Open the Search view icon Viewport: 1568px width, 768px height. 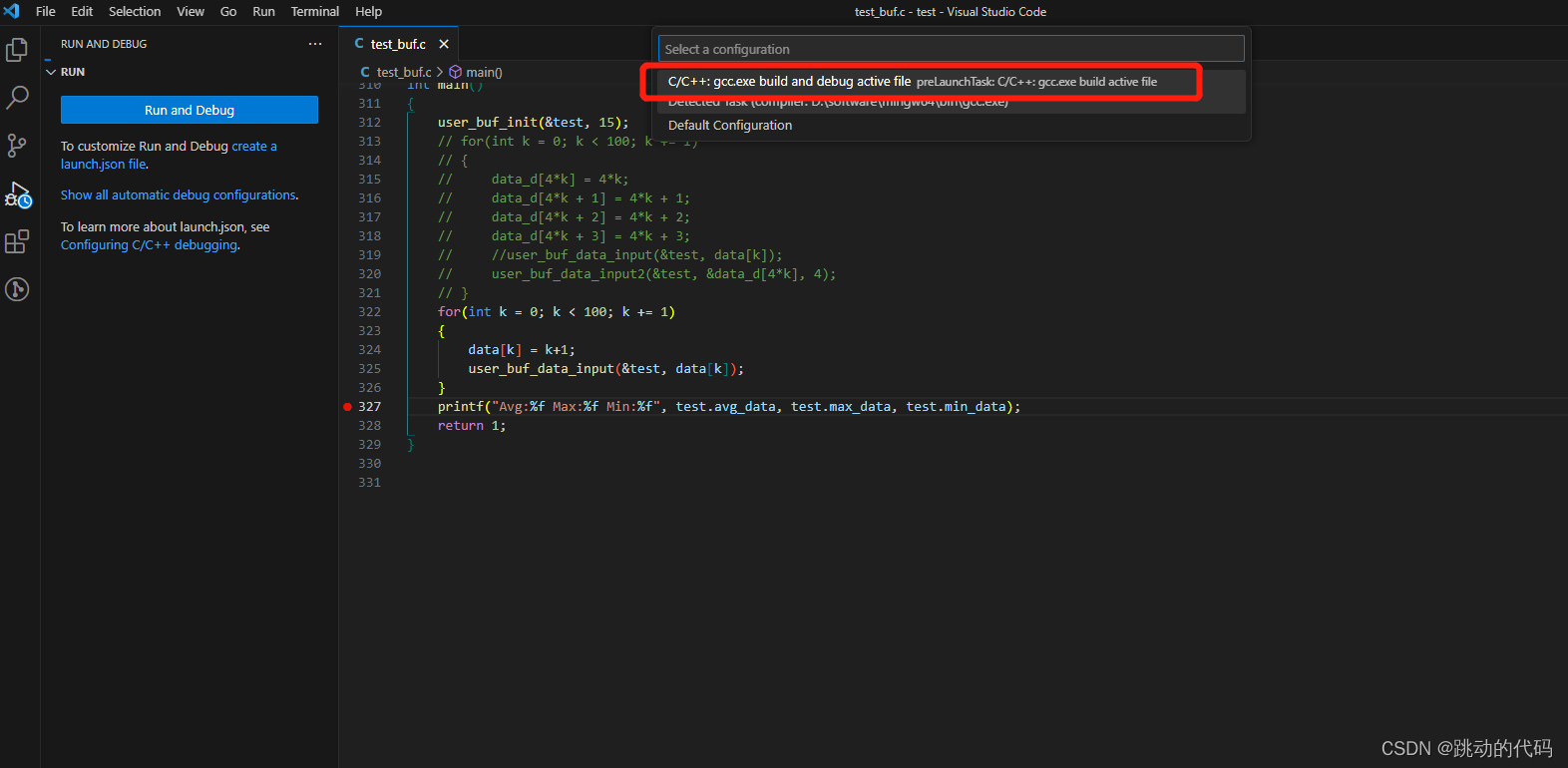(x=17, y=97)
